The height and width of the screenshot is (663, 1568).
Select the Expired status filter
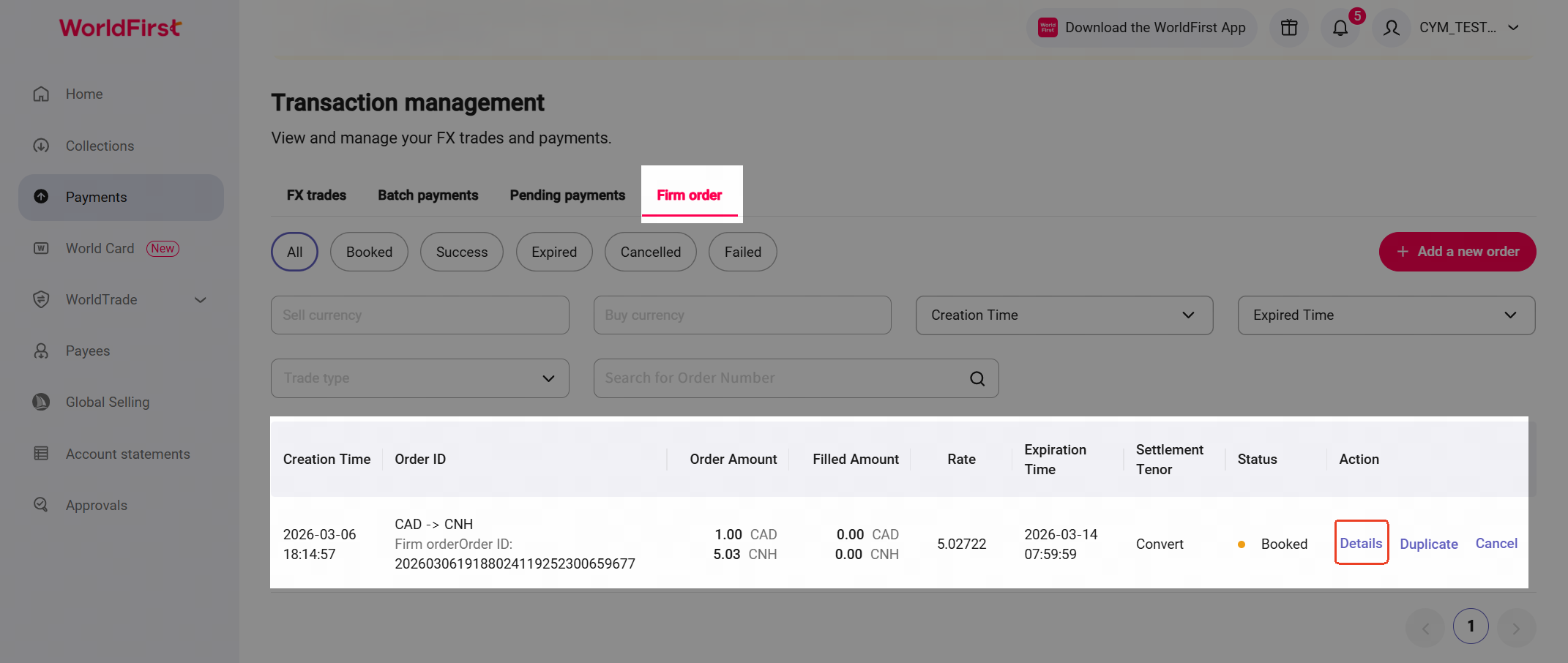(553, 252)
